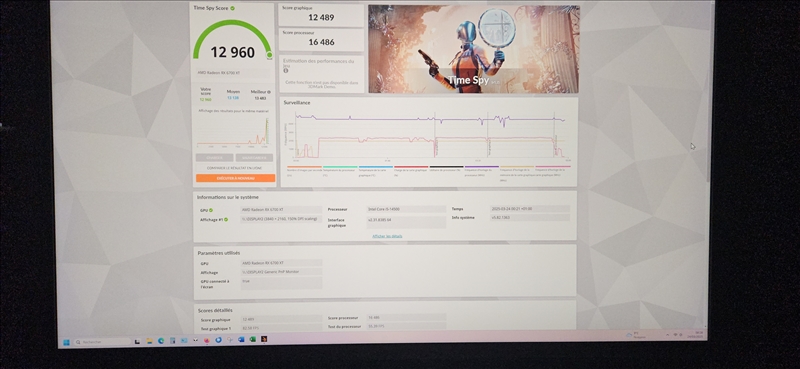Click the green check icon next to Affichage #1
This screenshot has width=800, height=369.
point(226,219)
